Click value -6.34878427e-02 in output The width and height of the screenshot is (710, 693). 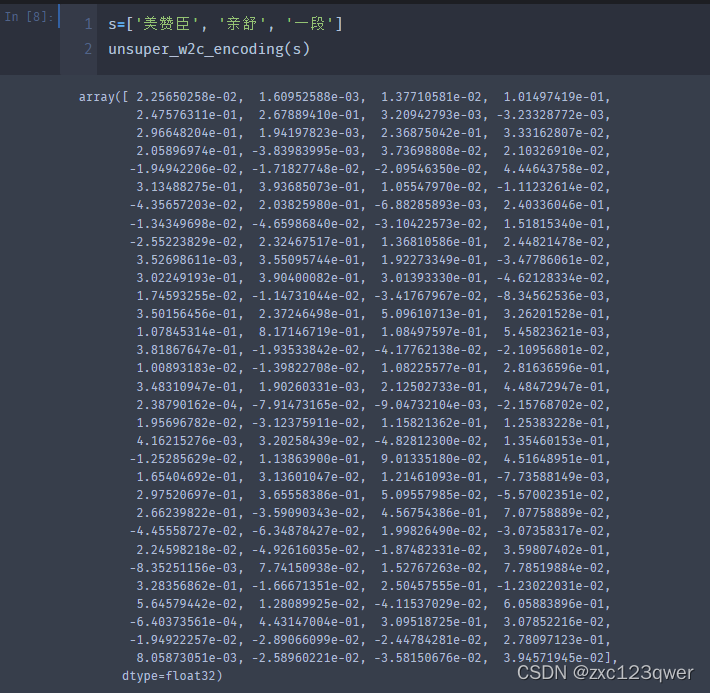tap(306, 531)
